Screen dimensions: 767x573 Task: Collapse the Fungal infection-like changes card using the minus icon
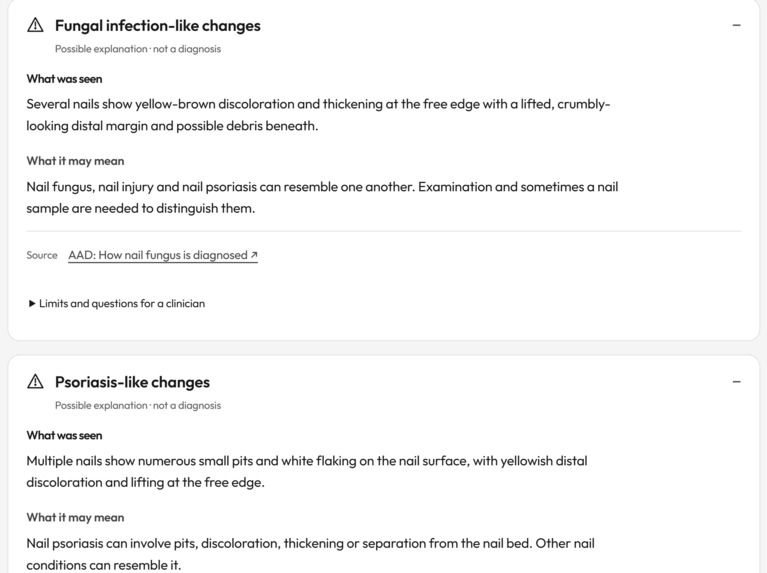[x=736, y=25]
